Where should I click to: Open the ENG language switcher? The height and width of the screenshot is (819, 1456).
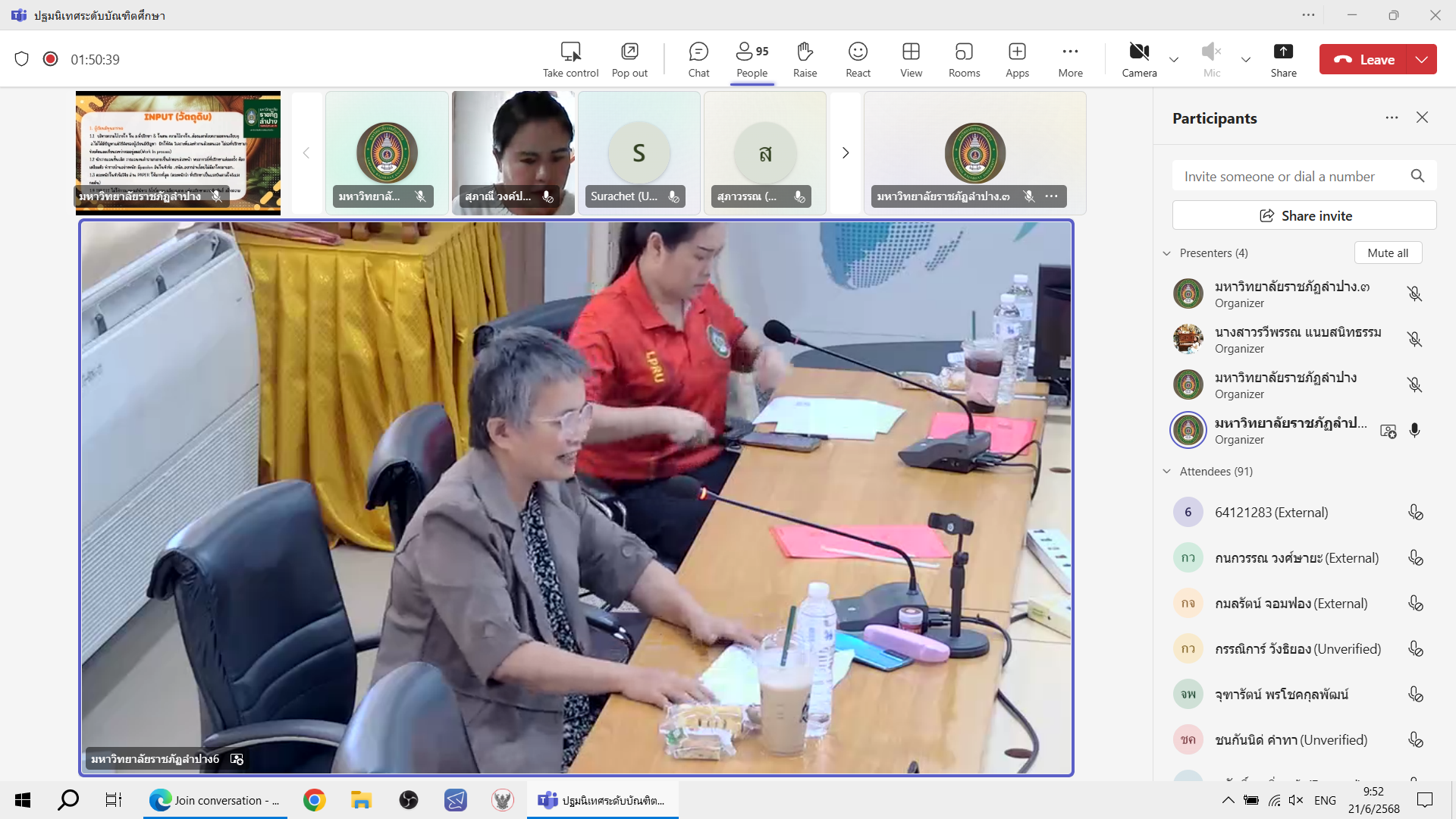1325,800
